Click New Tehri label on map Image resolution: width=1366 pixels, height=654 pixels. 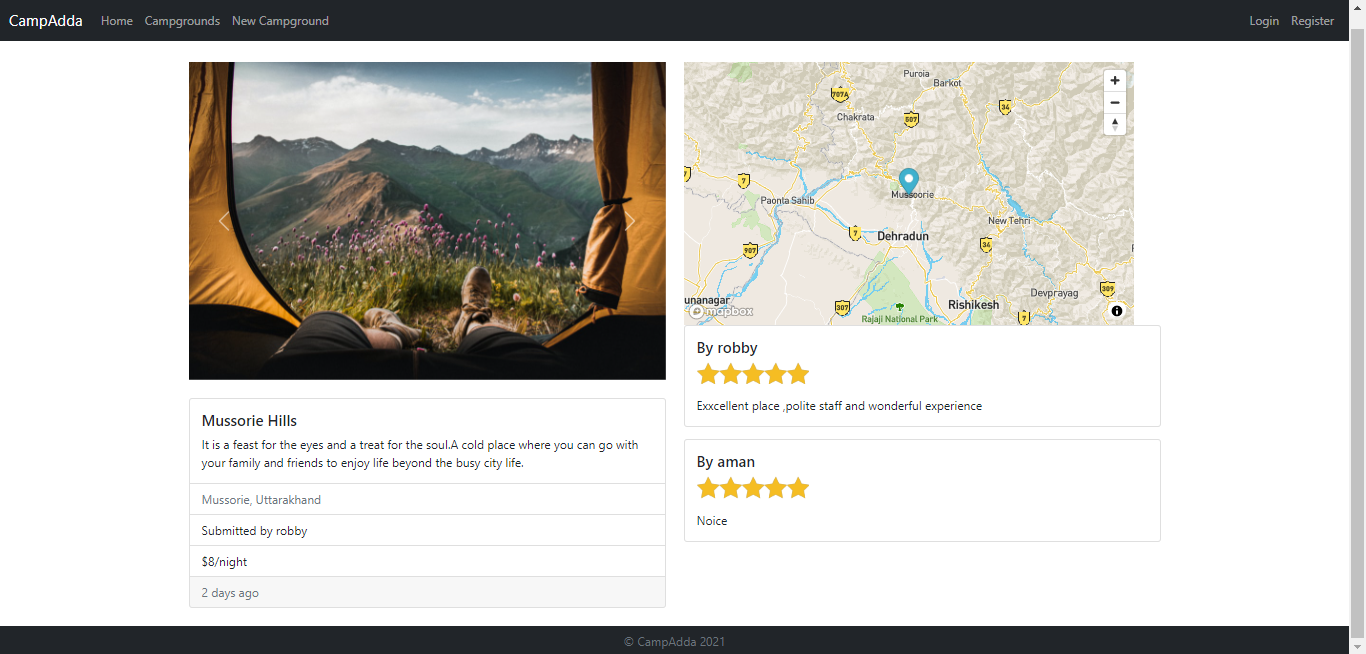tap(1008, 221)
